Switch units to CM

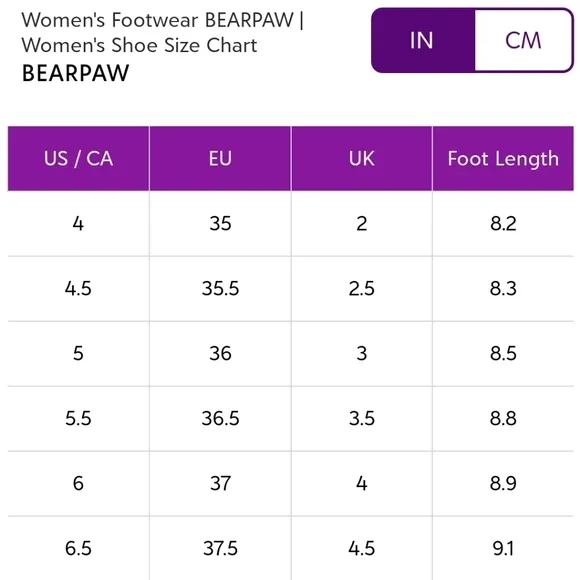(523, 40)
